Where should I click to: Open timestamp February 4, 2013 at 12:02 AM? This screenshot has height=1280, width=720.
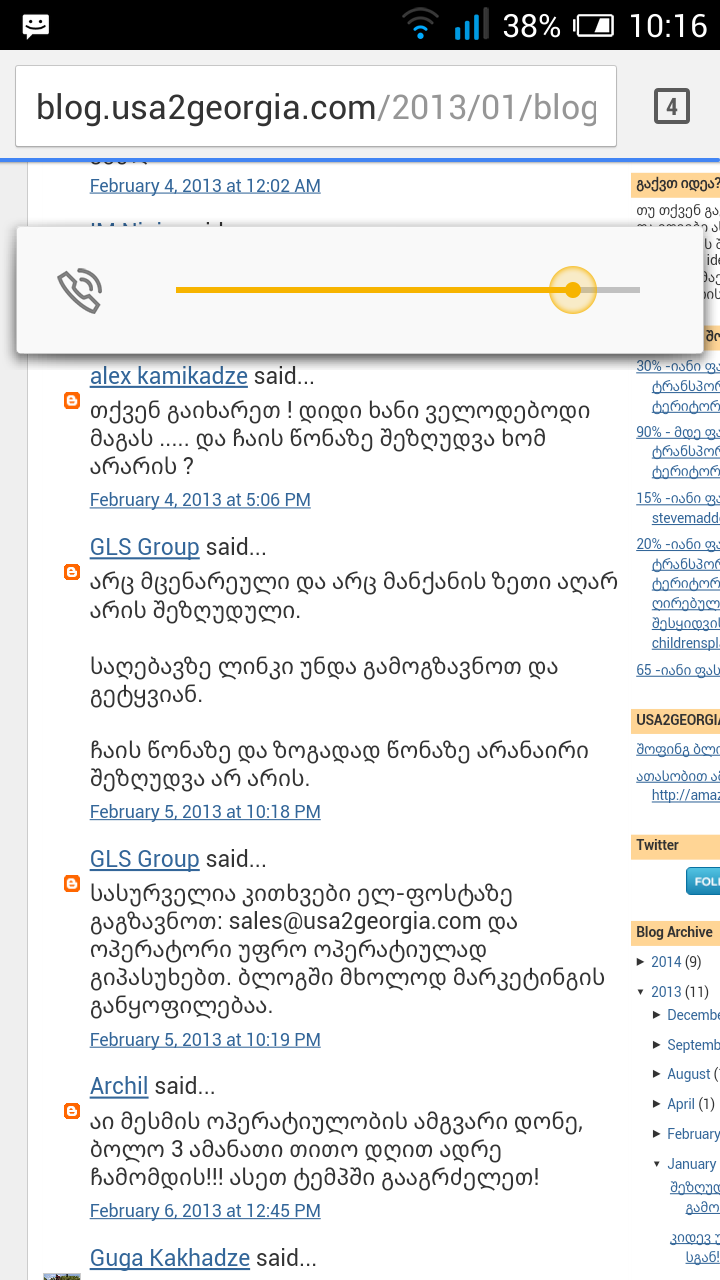tap(205, 186)
